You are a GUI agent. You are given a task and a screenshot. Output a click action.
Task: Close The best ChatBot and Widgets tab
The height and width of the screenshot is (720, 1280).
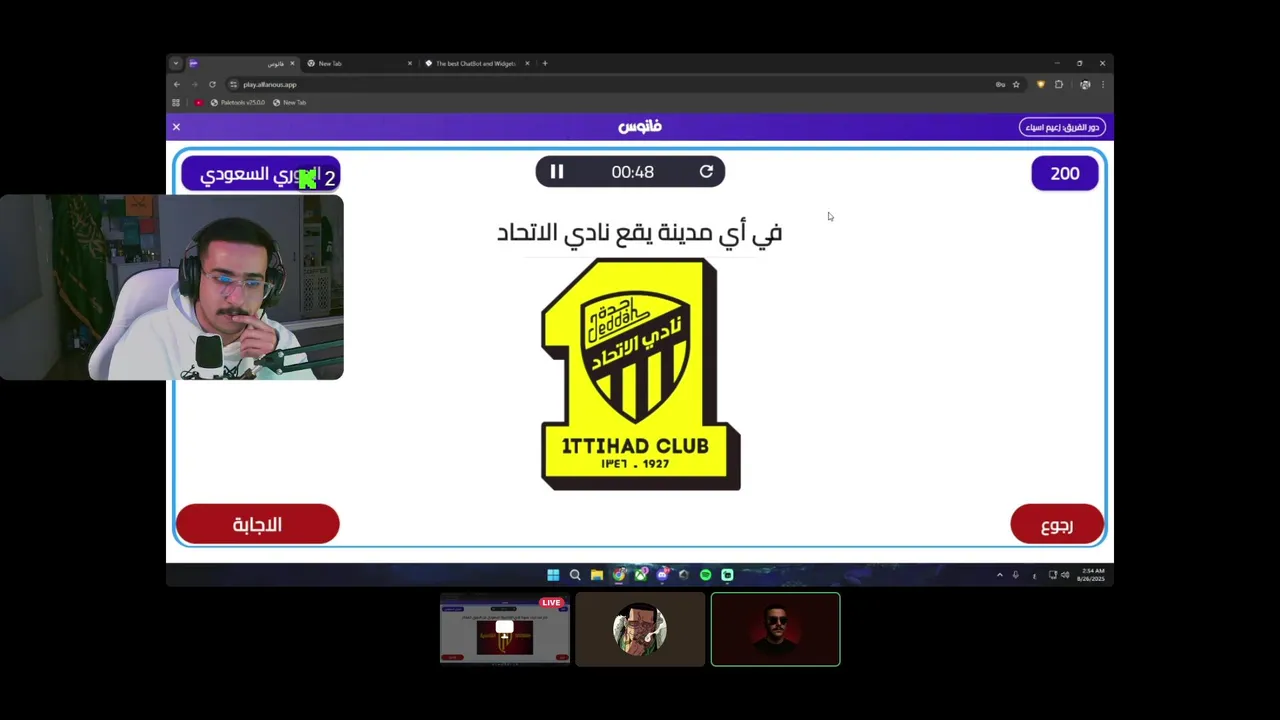click(527, 63)
